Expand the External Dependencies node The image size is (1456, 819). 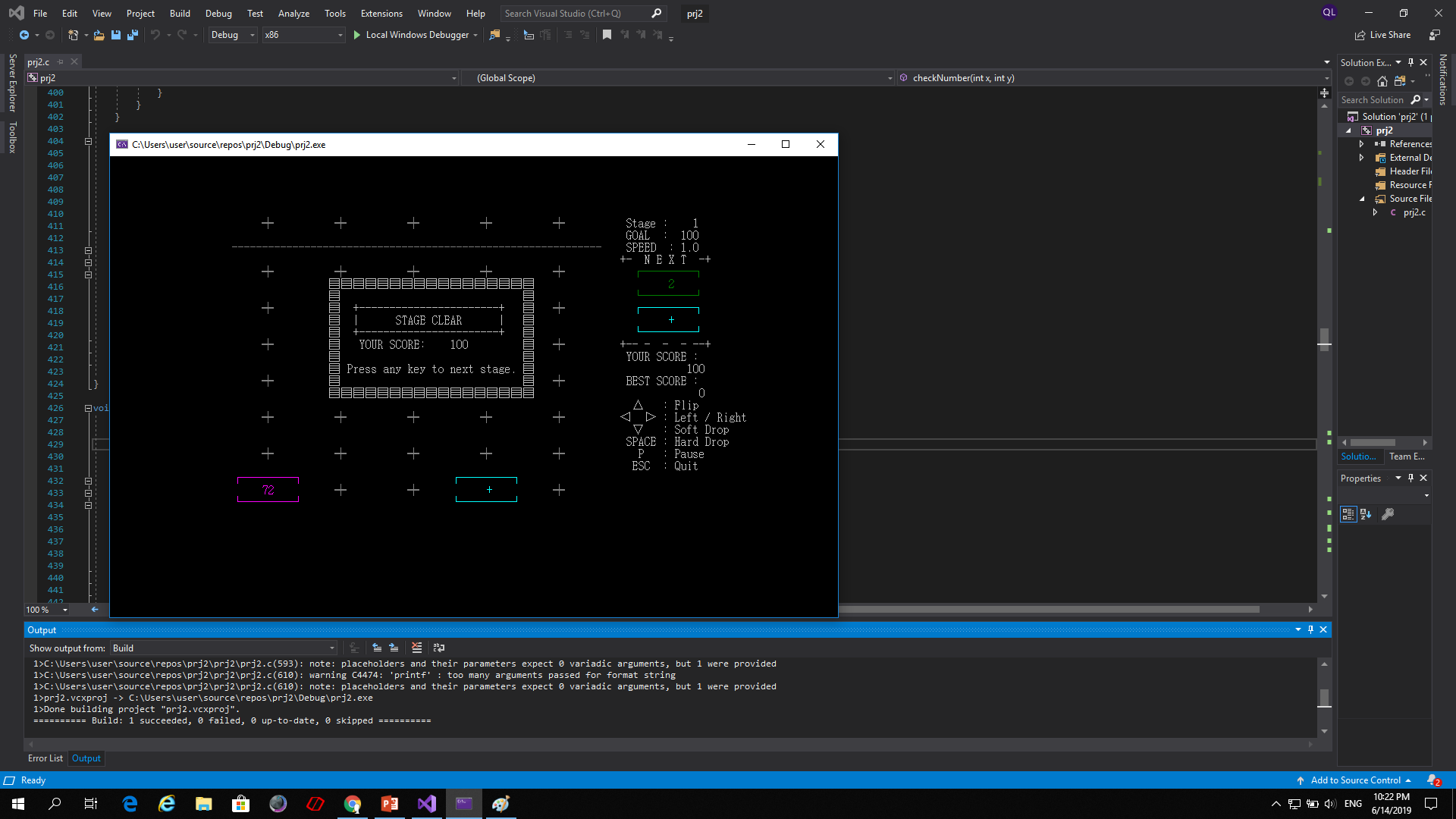pyautogui.click(x=1361, y=158)
